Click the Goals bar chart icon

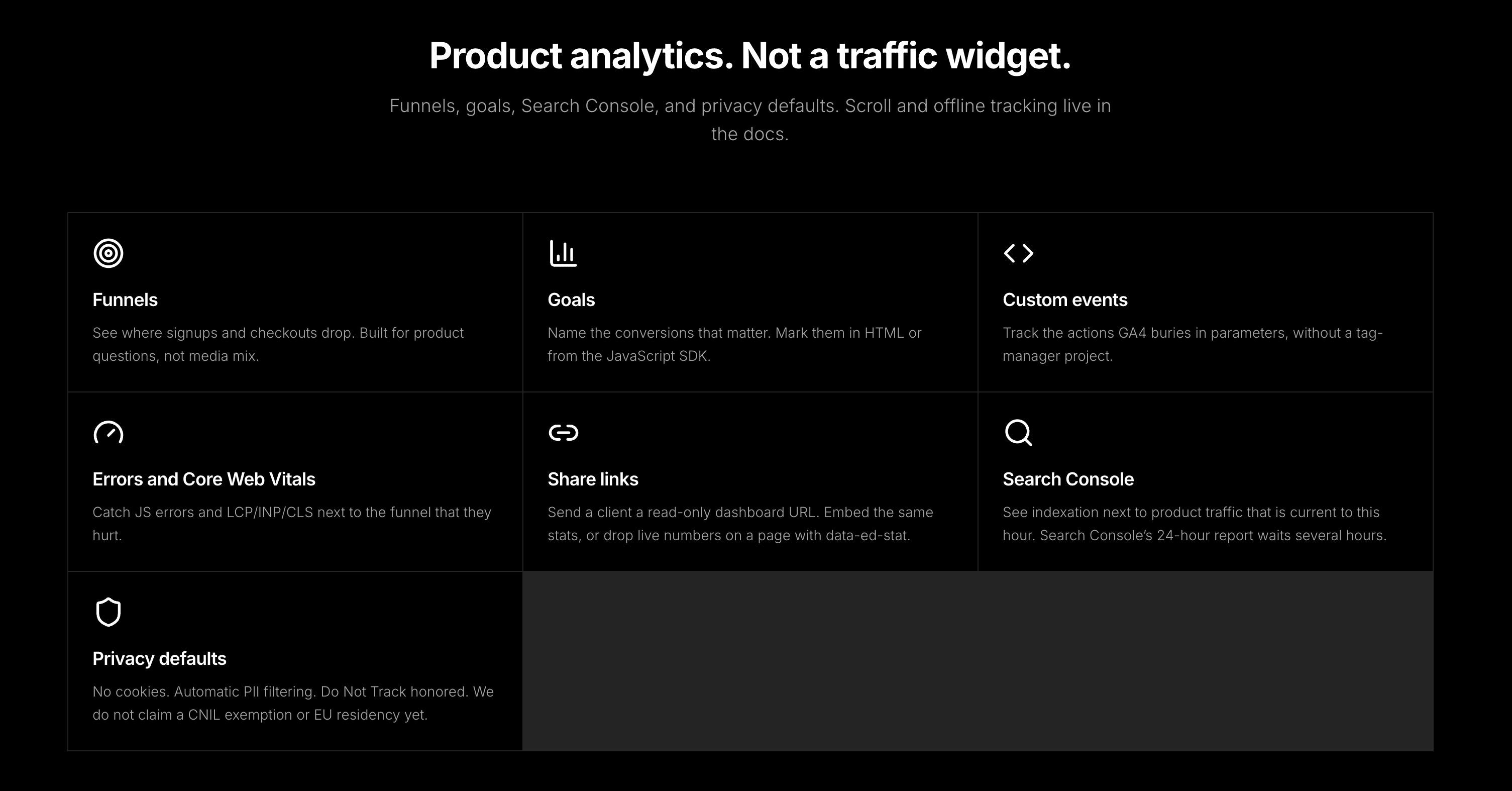pos(563,253)
